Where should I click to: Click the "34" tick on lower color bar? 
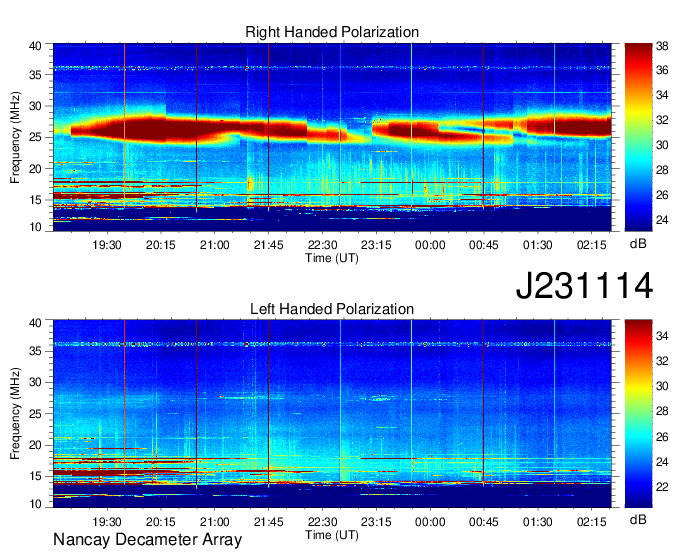click(662, 336)
